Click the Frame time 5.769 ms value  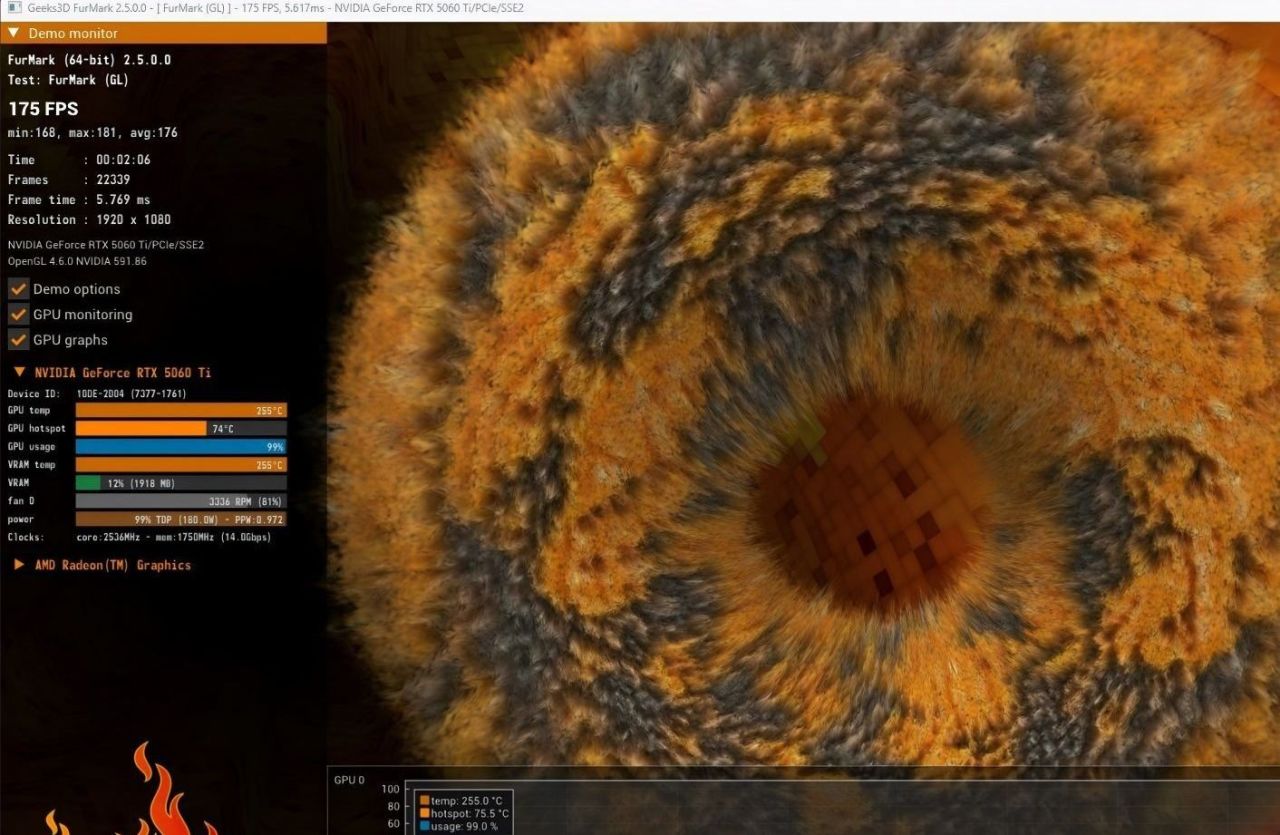pos(123,200)
